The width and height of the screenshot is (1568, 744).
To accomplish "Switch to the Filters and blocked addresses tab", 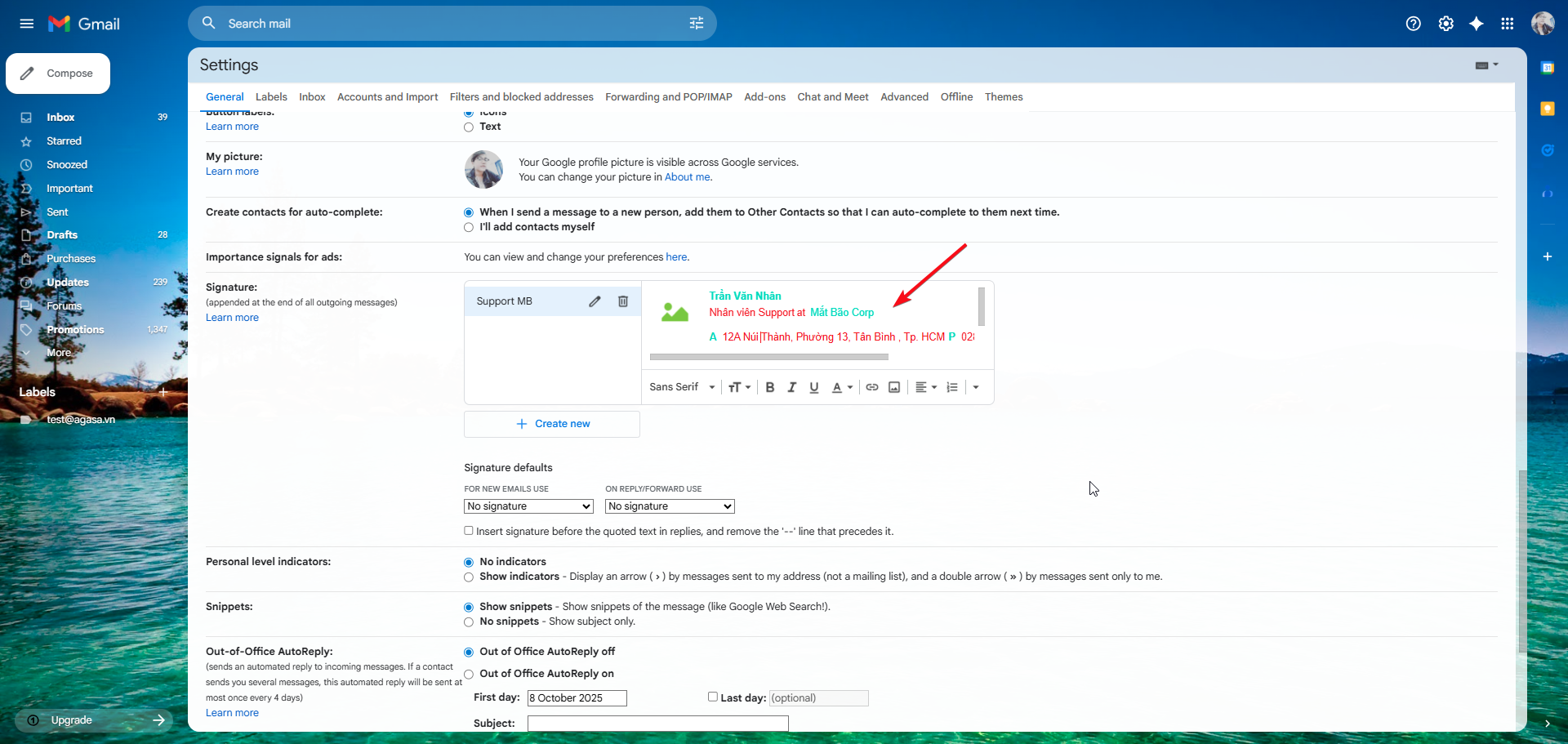I will click(521, 97).
